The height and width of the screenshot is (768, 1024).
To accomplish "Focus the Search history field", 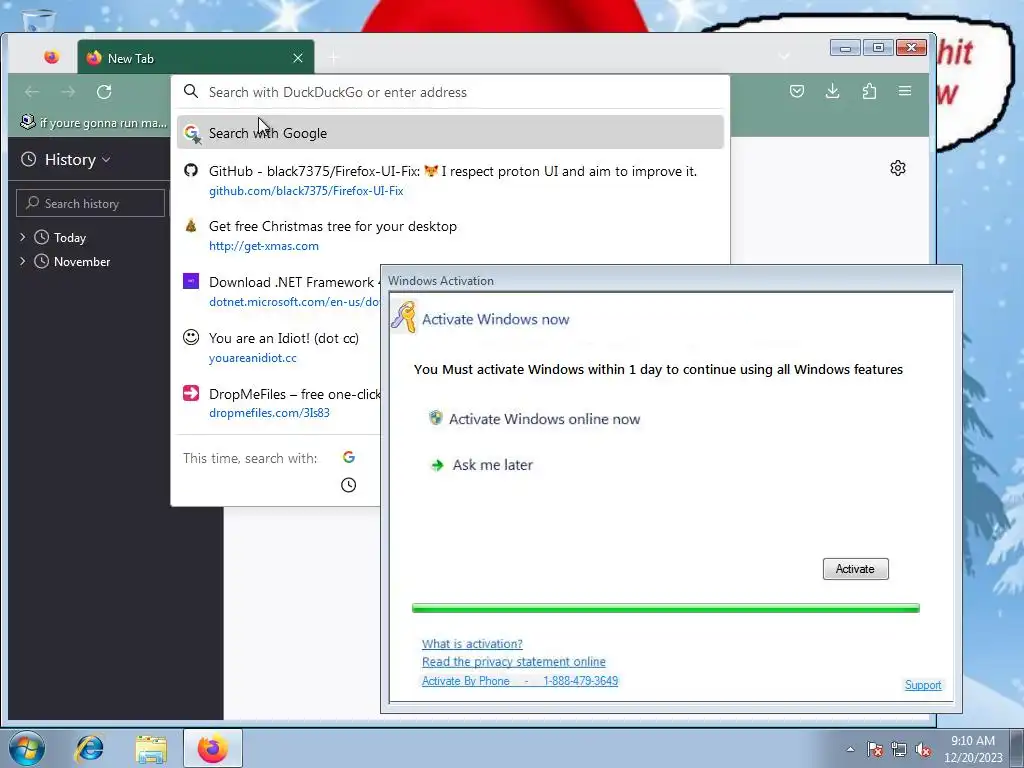I will [90, 203].
